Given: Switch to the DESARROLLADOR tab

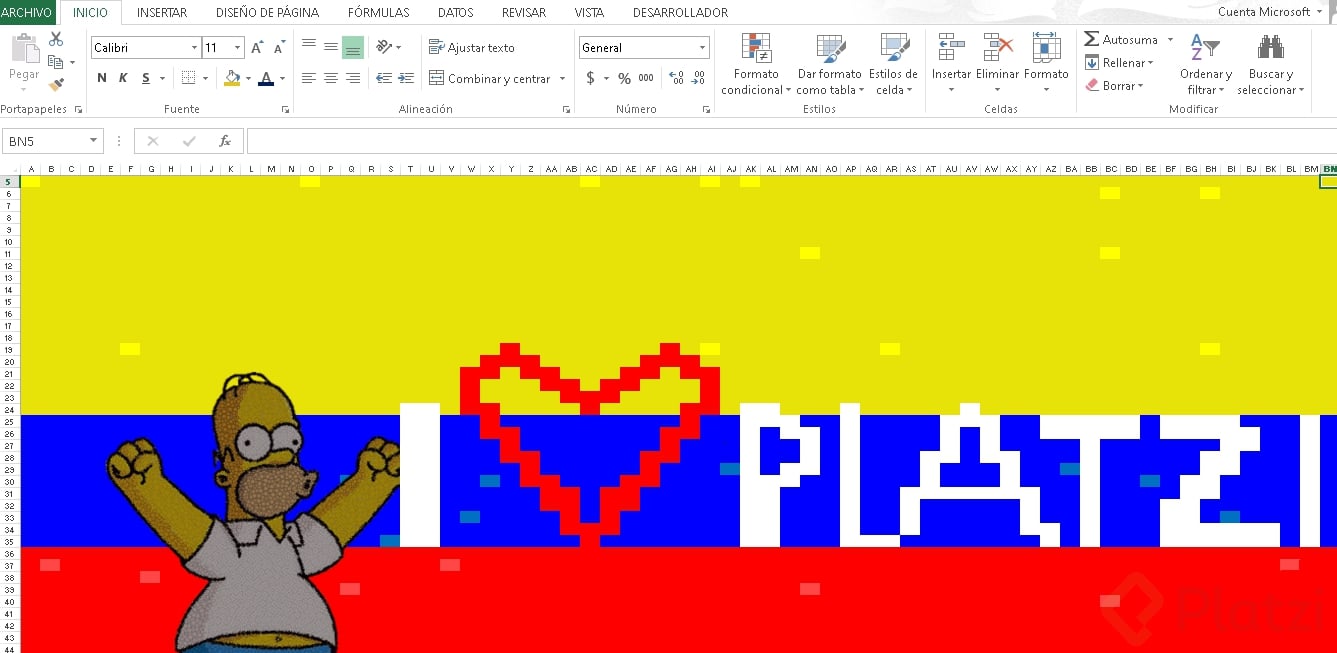Looking at the screenshot, I should (681, 12).
